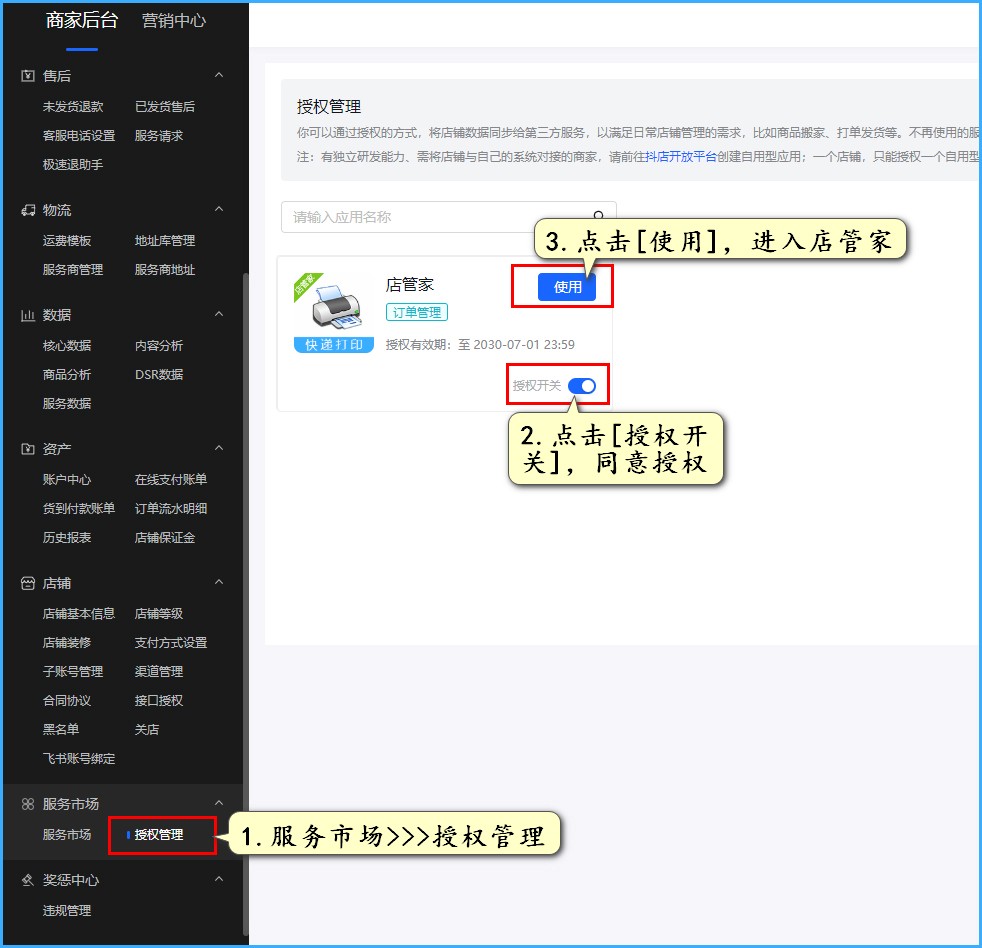The height and width of the screenshot is (948, 982).
Task: Open 授权管理 in the sidebar
Action: pos(159,834)
